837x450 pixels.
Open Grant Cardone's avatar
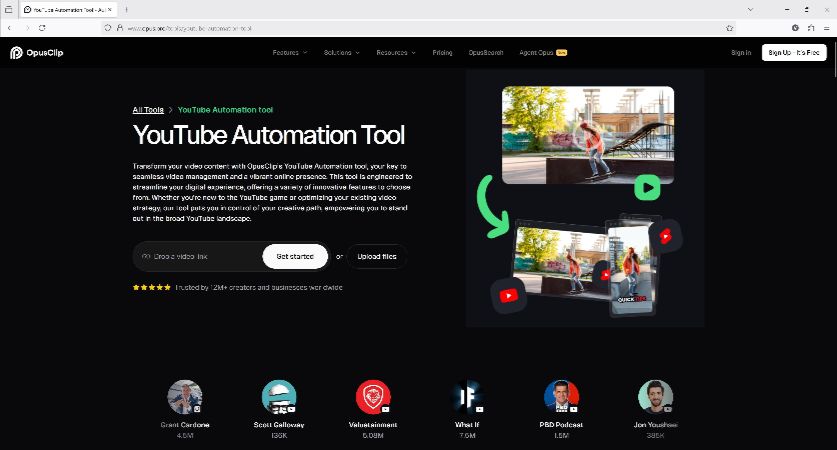[x=185, y=397]
